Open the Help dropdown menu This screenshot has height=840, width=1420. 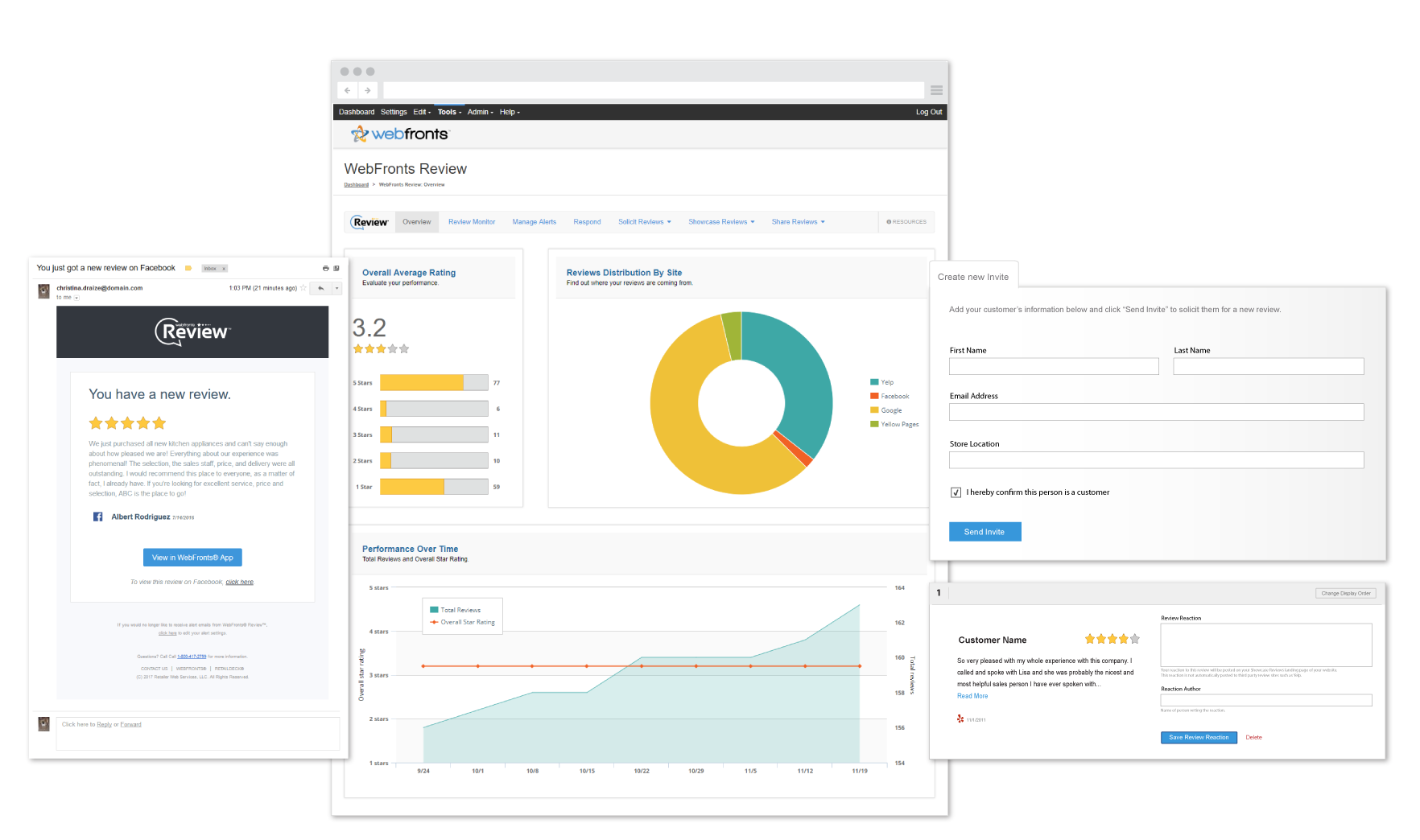[x=510, y=112]
